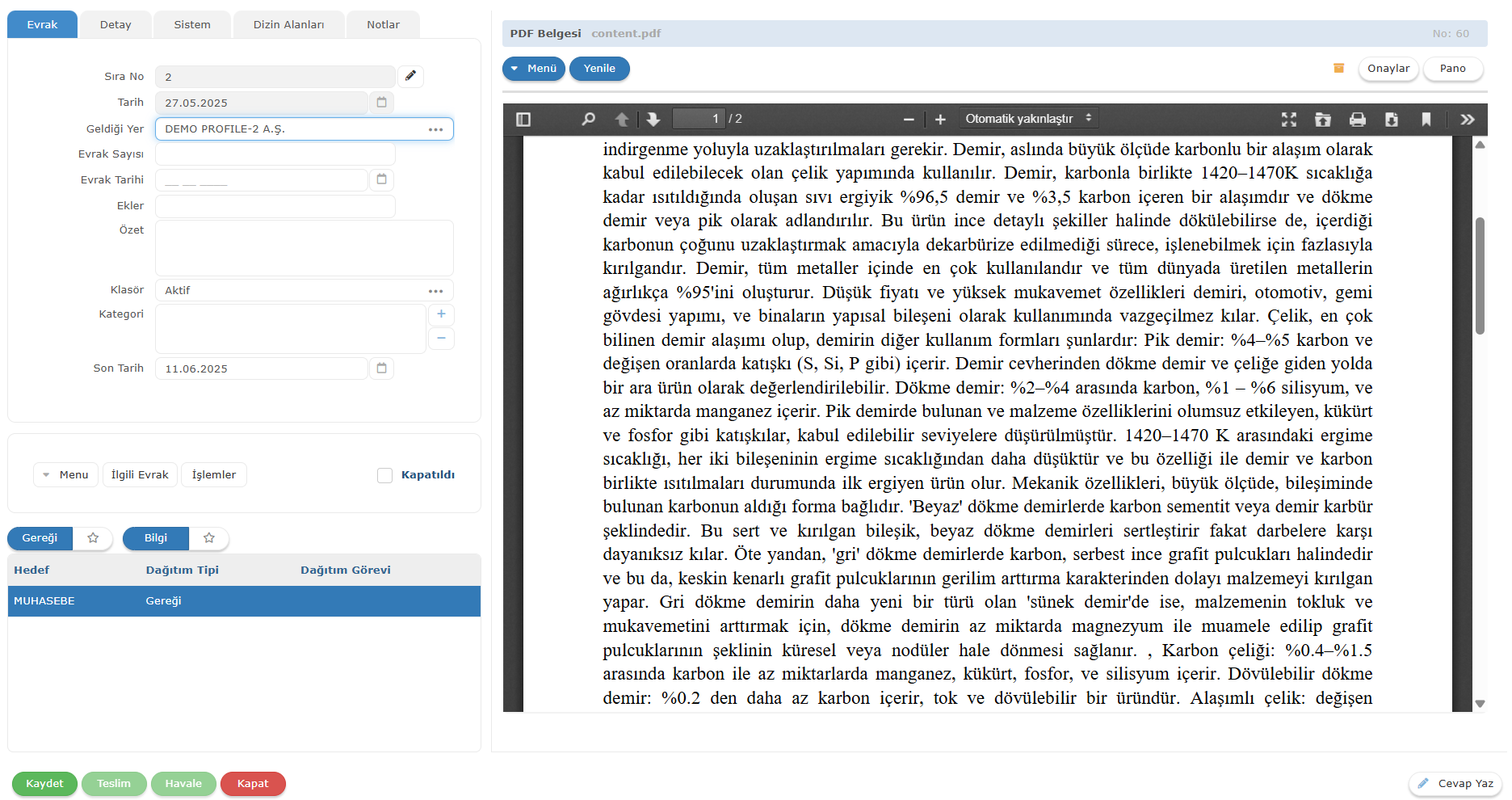Open the Tarih calendar picker
Viewport: 1512px width, 800px height.
382,102
